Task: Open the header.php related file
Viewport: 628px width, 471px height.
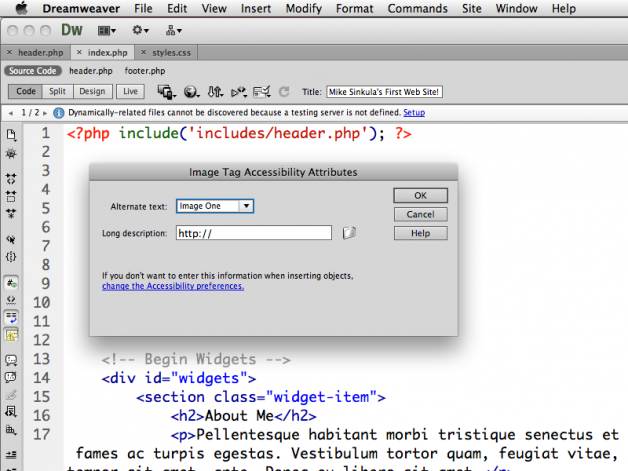Action: pos(91,71)
